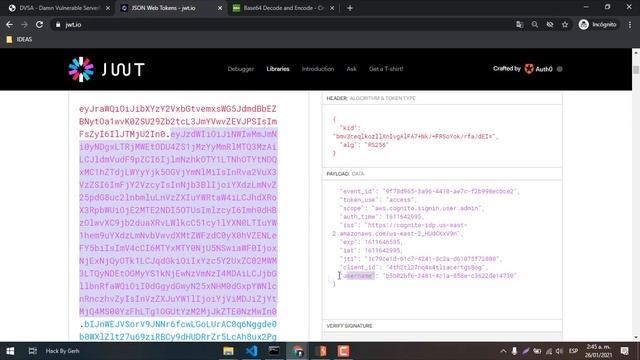The width and height of the screenshot is (640, 360).
Task: Click the browser forward arrow
Action: [24, 25]
